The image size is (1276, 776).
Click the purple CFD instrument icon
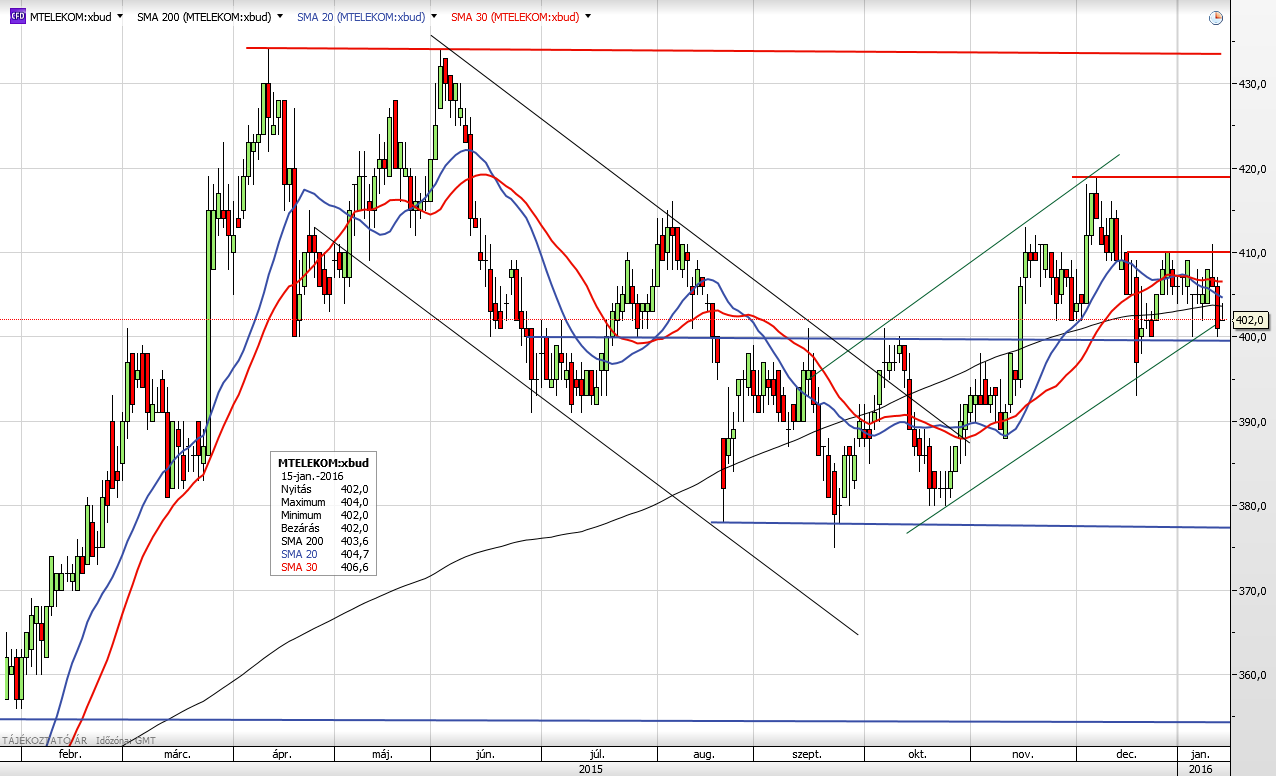click(18, 17)
